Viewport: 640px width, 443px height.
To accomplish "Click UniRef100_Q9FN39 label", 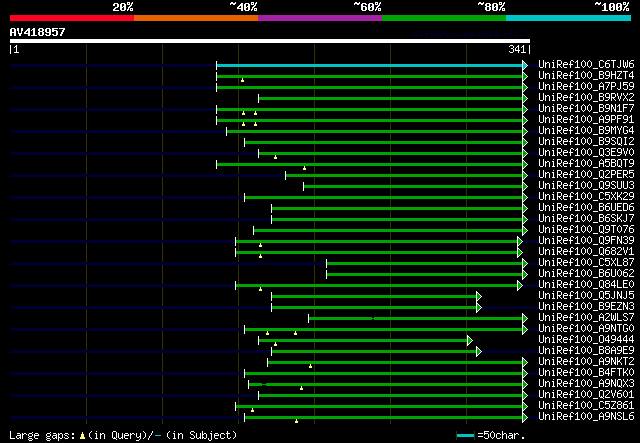I will point(586,241).
